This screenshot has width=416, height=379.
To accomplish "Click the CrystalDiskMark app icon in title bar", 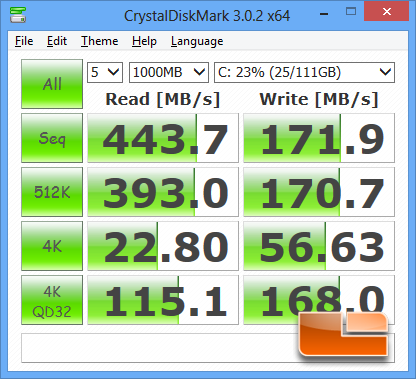I will tap(18, 15).
